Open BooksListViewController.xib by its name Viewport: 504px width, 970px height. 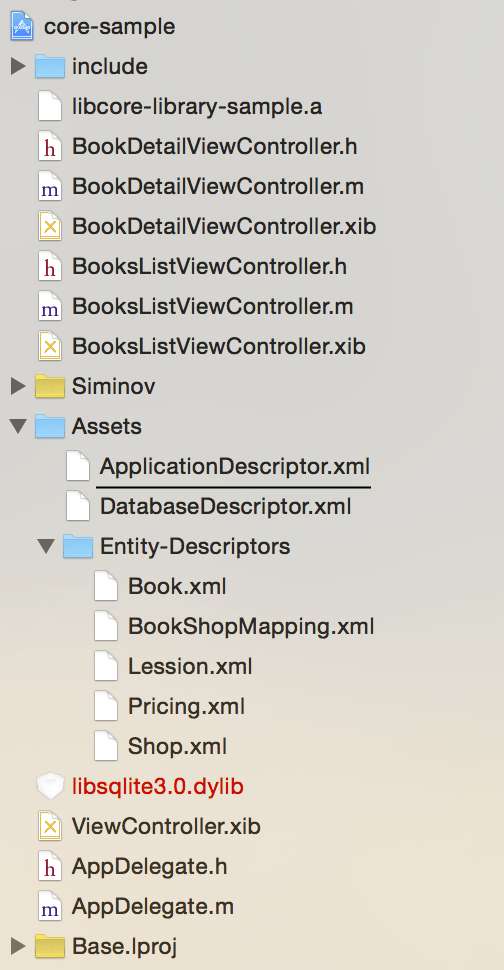pos(218,346)
